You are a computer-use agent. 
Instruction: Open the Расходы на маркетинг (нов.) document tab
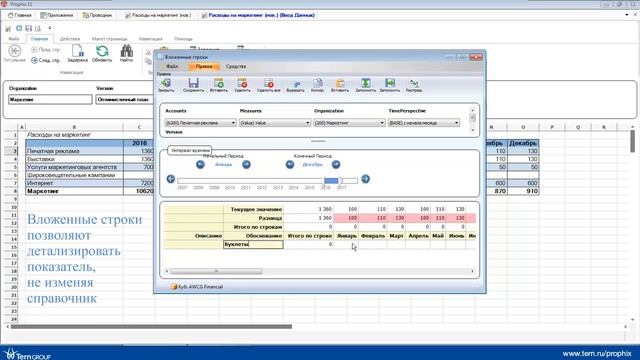click(x=158, y=15)
